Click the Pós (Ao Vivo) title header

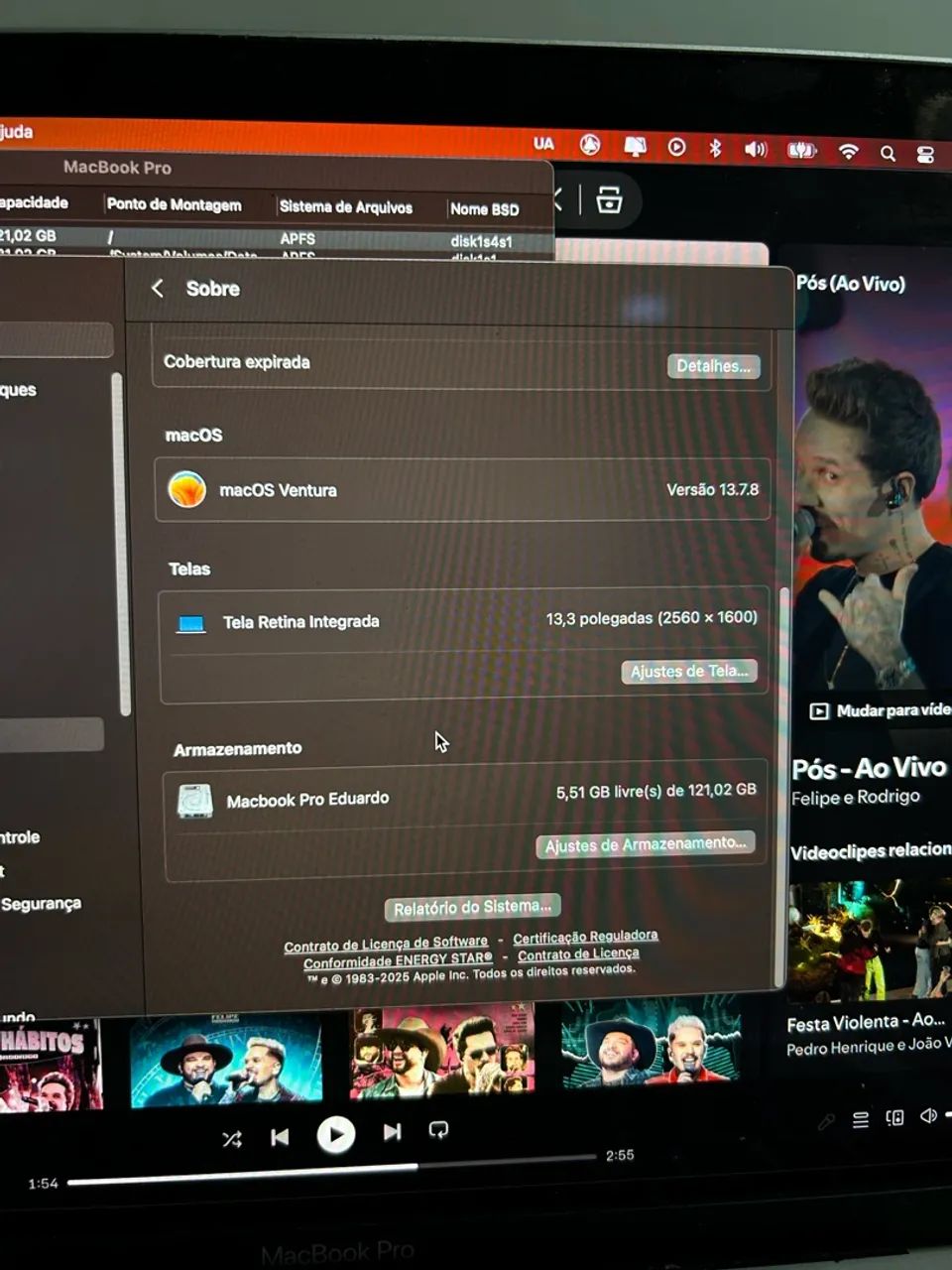(x=851, y=284)
